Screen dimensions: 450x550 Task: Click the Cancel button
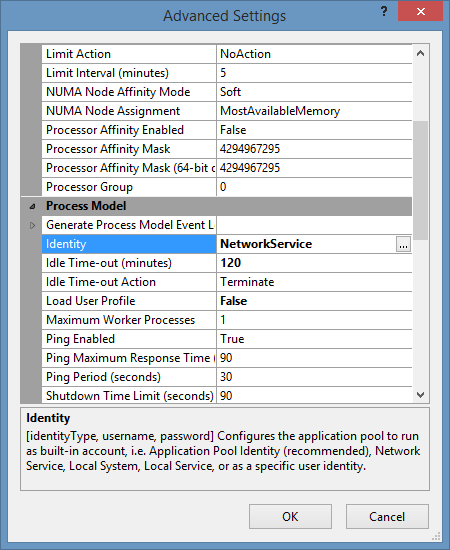pos(387,516)
